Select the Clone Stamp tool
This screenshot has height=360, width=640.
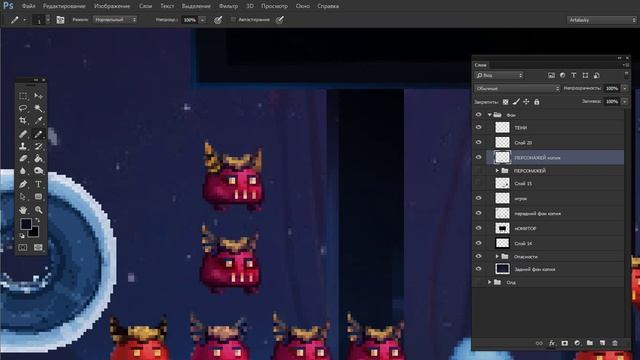pyautogui.click(x=23, y=146)
